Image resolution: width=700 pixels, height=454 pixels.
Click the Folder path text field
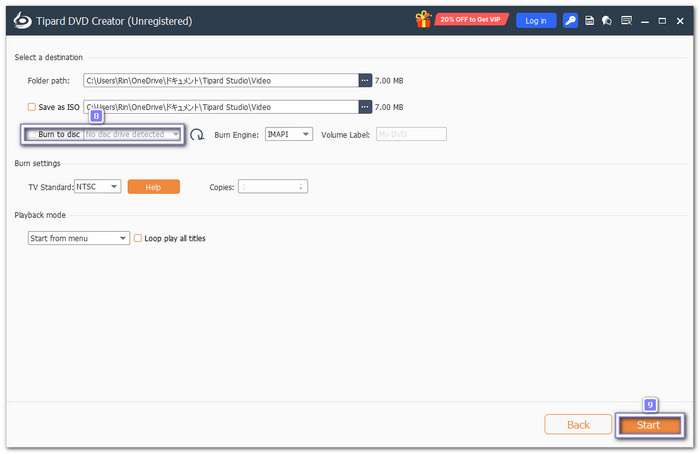pos(221,80)
